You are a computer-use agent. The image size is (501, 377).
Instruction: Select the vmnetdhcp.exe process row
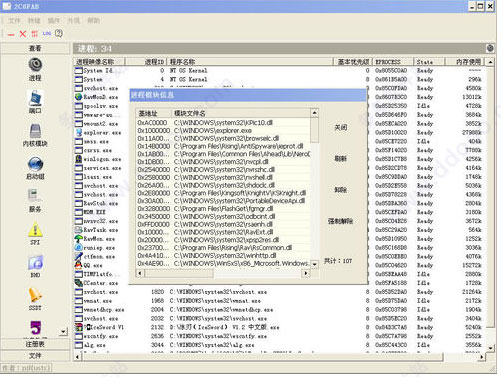(279, 310)
